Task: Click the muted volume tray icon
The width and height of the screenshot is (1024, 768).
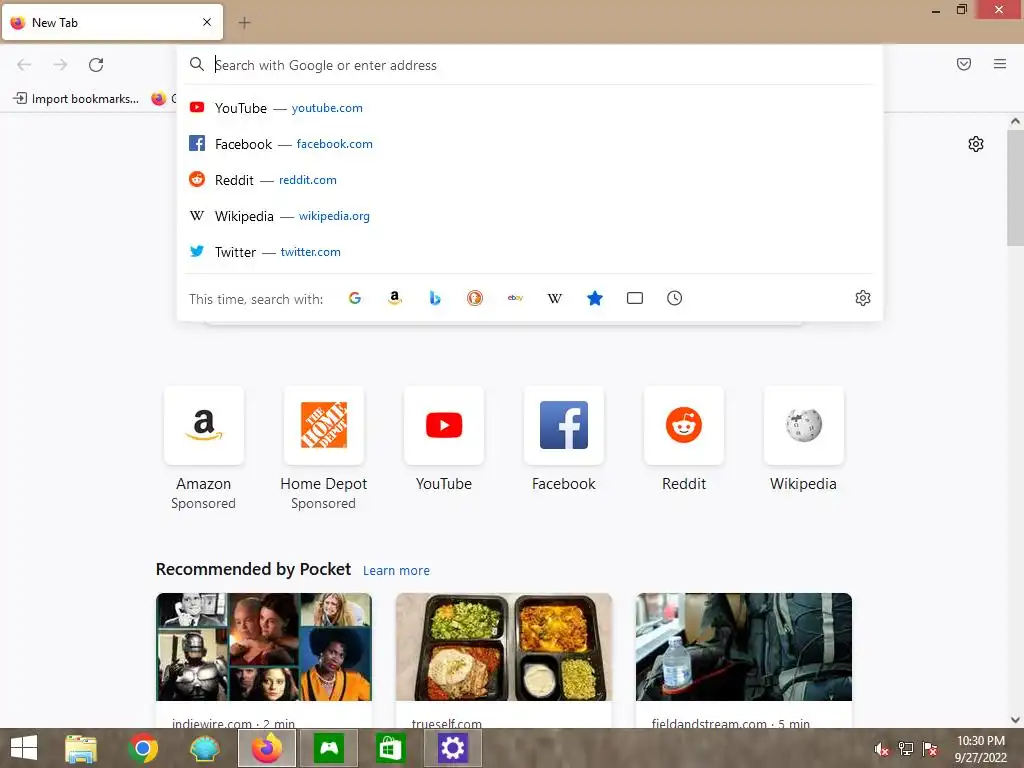Action: tap(882, 749)
